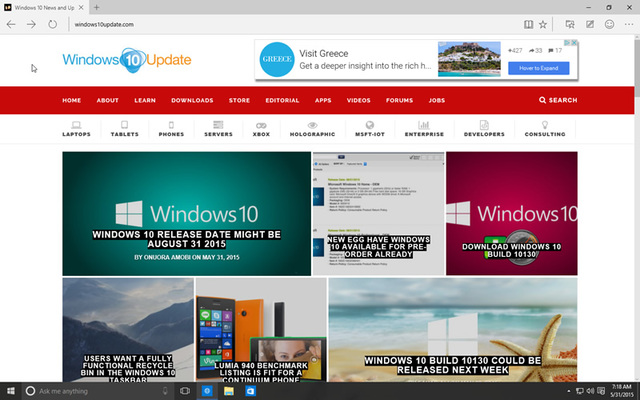Viewport: 640px width, 400px height.
Task: Show hidden tray icons arrow
Action: click(569, 391)
